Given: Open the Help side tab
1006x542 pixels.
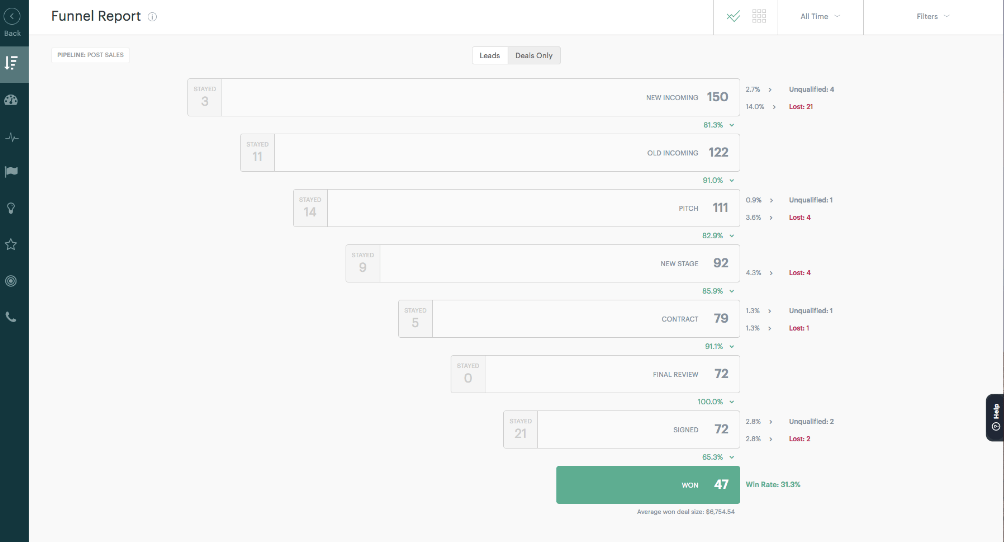Looking at the screenshot, I should point(995,418).
